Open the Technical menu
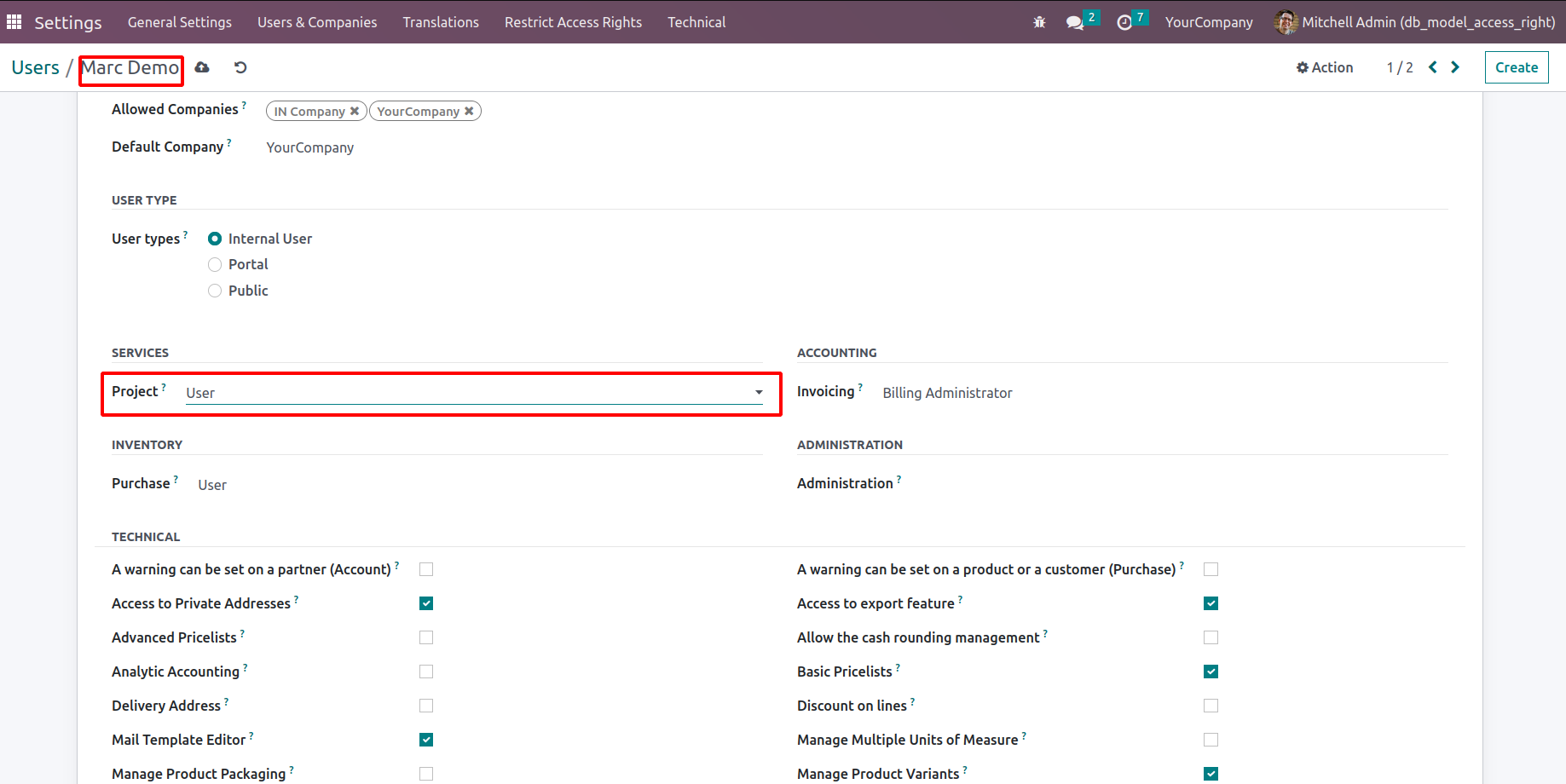Viewport: 1566px width, 784px height. coord(696,22)
